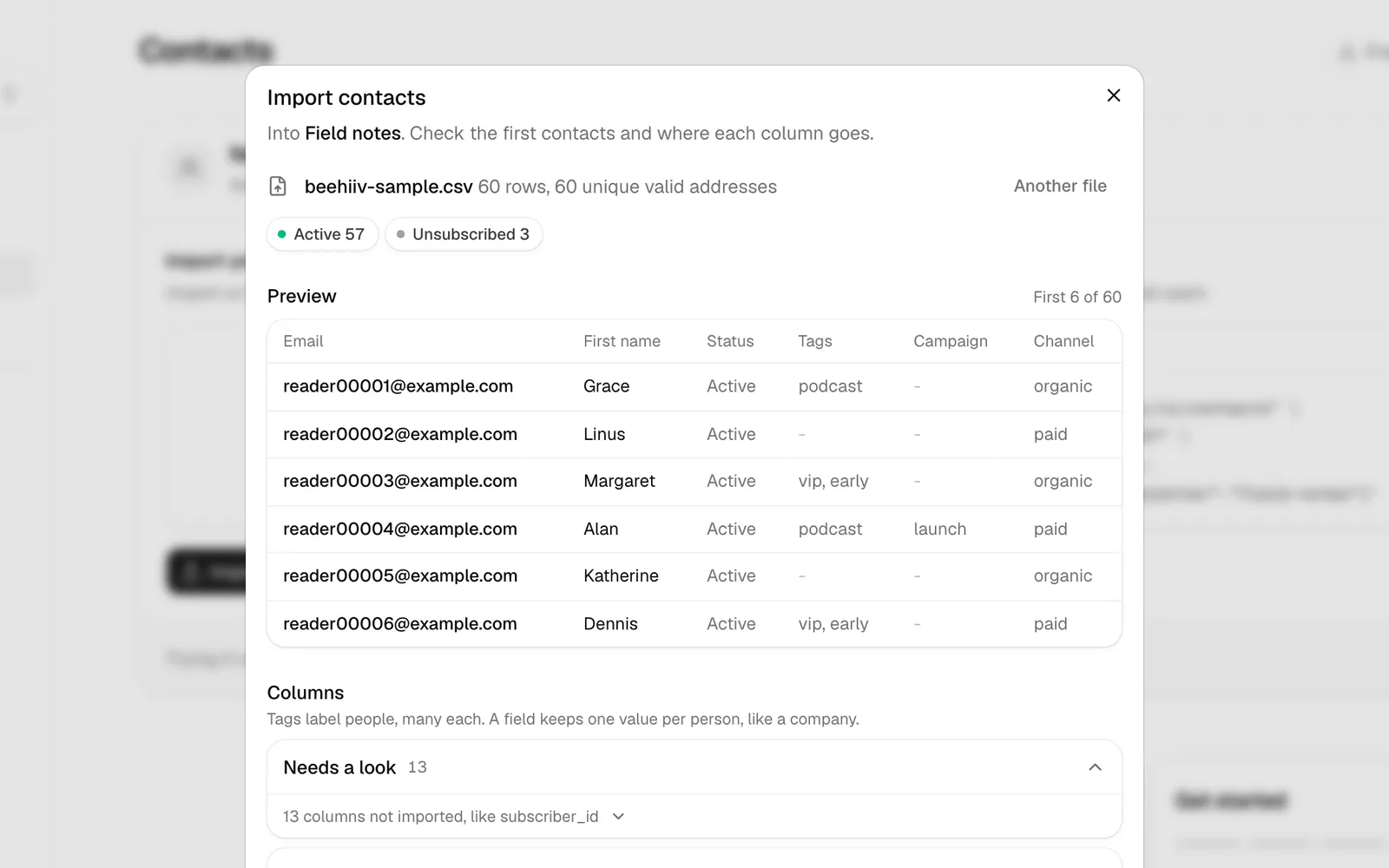
Task: Click the first name Grace
Action: [x=606, y=386]
